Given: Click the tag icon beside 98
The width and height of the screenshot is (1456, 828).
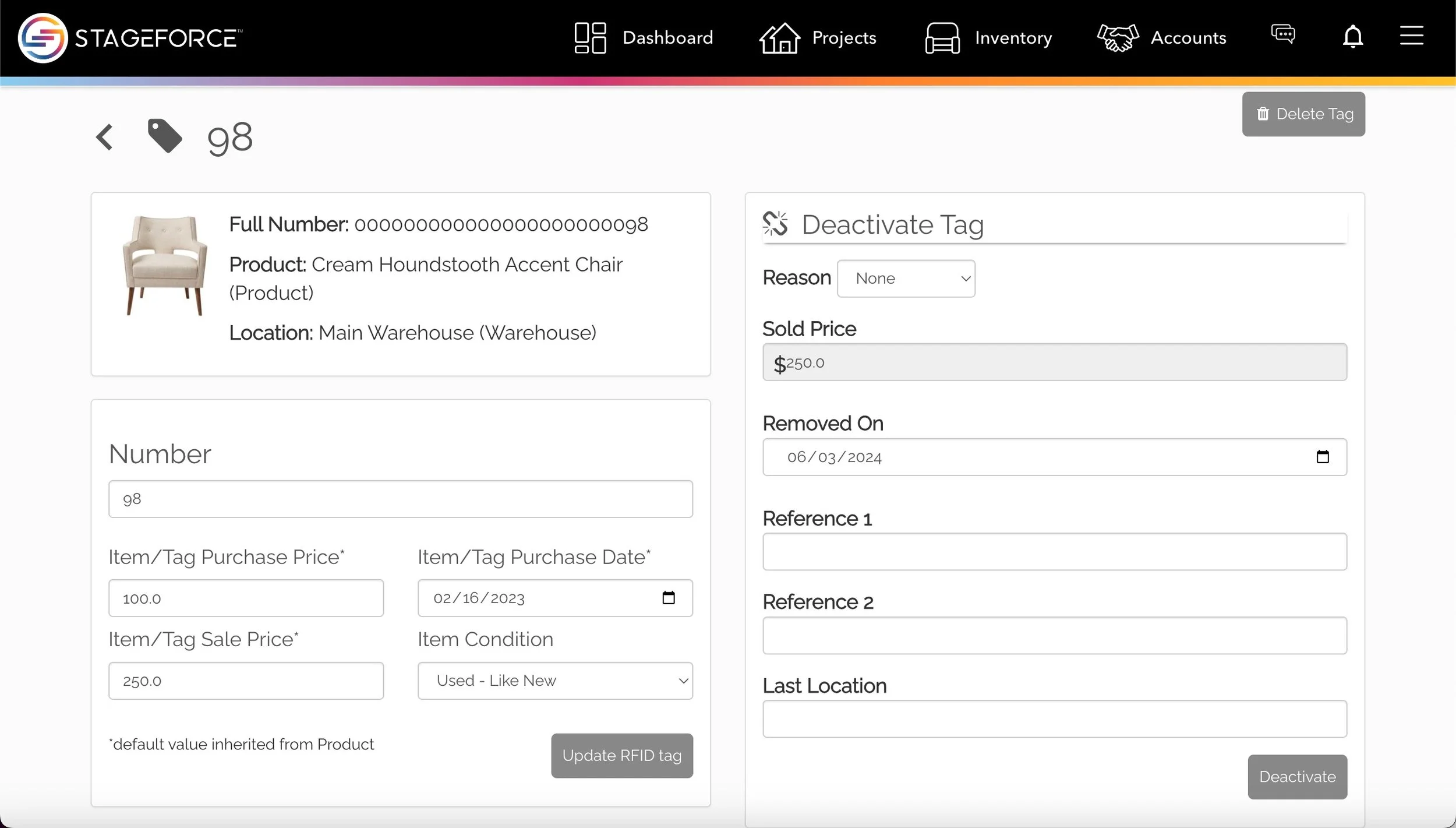Looking at the screenshot, I should point(165,136).
